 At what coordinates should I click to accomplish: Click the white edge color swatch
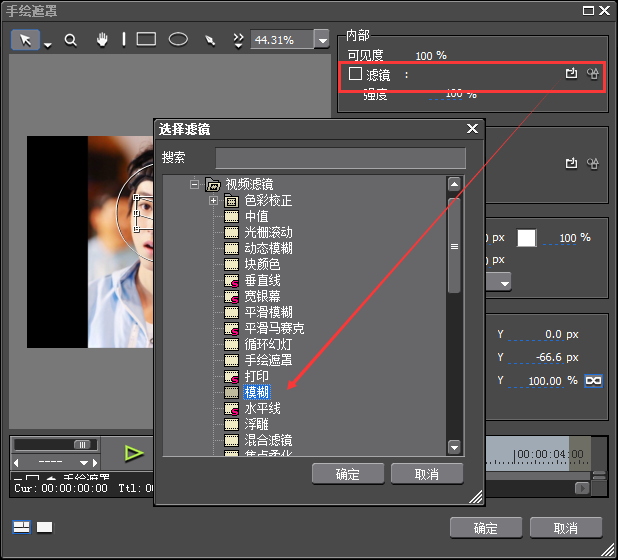click(x=527, y=238)
